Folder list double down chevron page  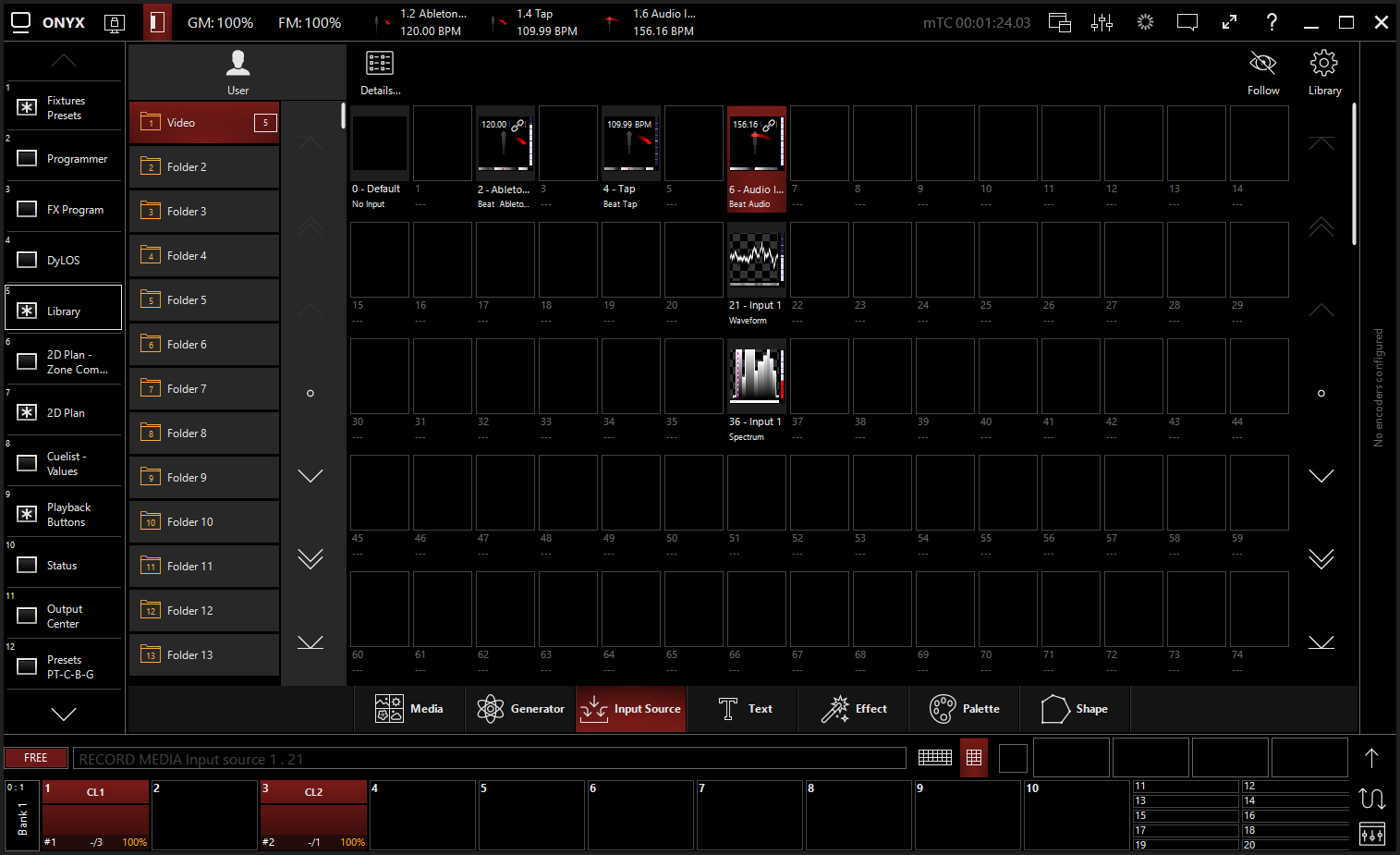(310, 558)
